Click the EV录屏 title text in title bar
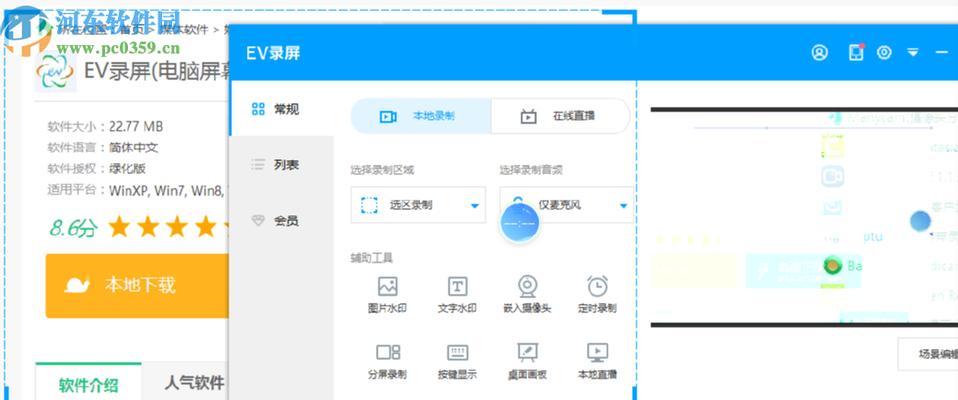 (273, 53)
